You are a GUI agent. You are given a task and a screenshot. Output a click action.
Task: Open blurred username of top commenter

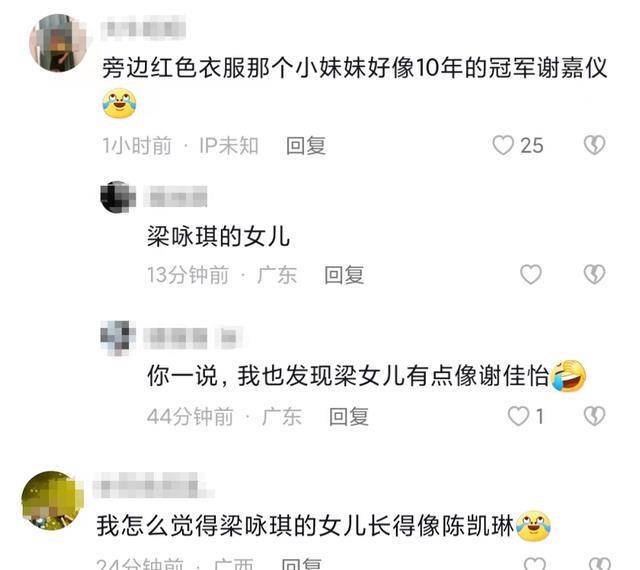(143, 29)
